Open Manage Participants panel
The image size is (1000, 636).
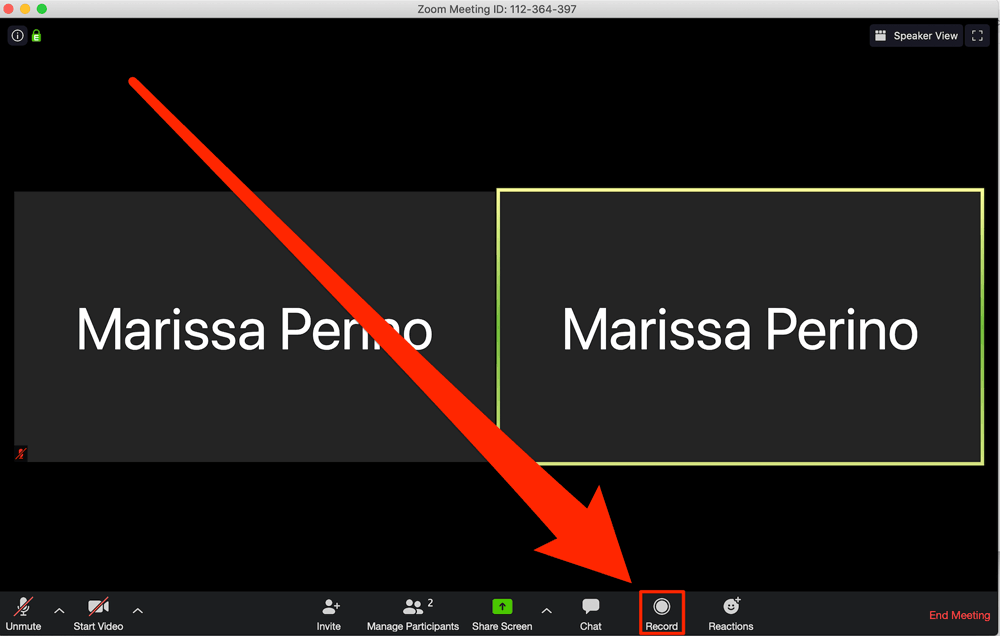point(413,613)
